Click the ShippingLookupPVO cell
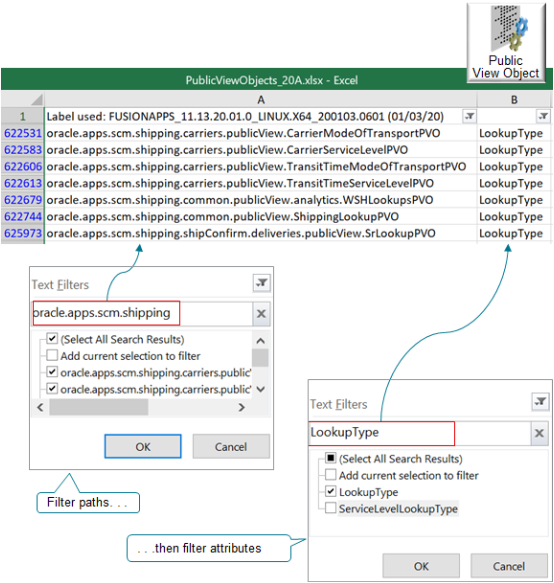Screen dimensions: 554x583 click(x=261, y=216)
